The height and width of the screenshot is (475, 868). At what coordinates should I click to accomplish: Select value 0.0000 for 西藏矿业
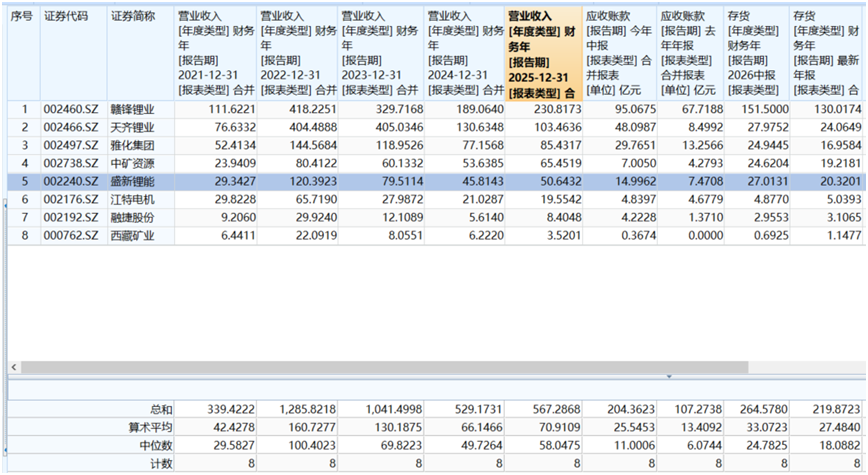click(690, 235)
